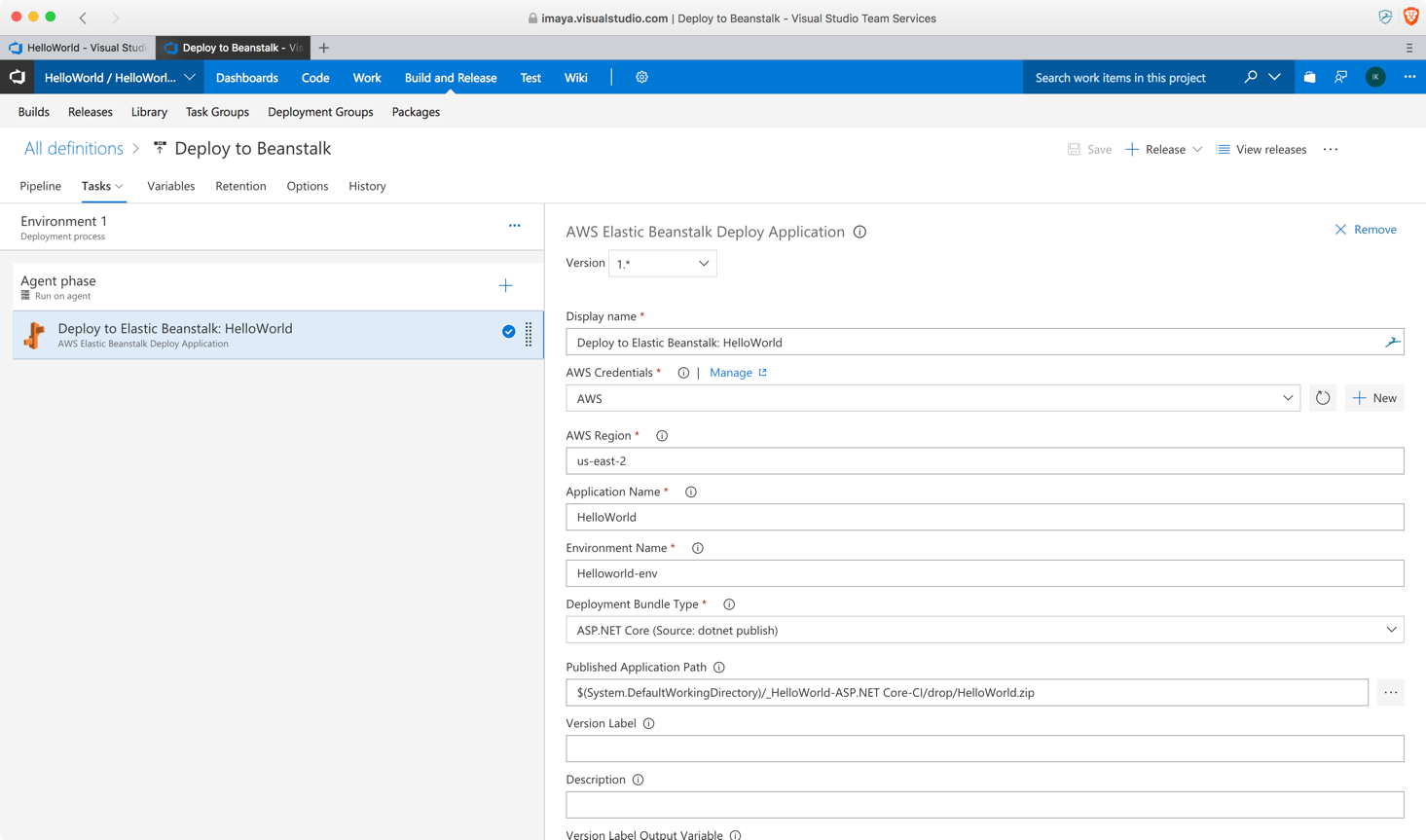Open the Code menu
The image size is (1426, 840).
tap(315, 78)
